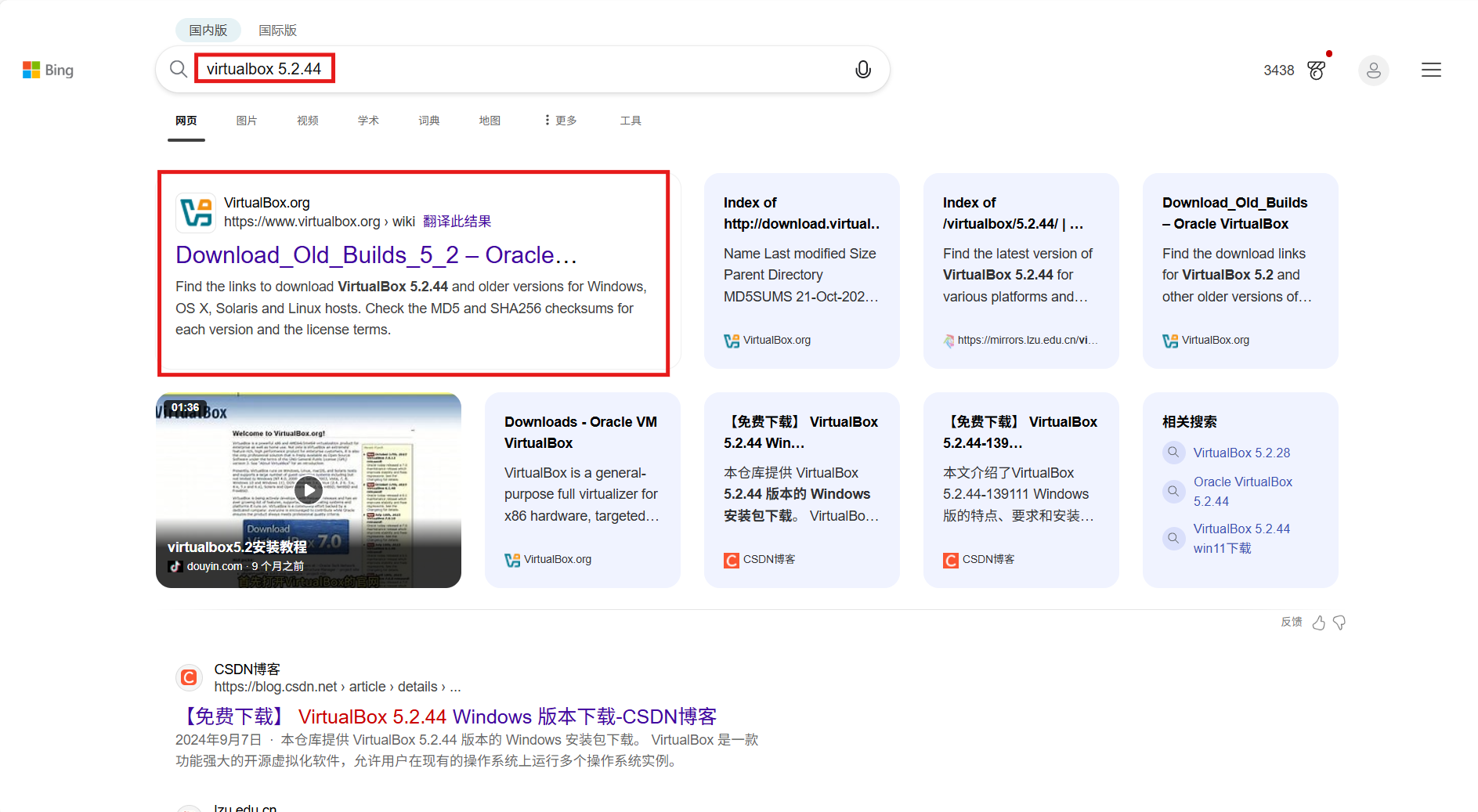Click the https://www.virtualbox.org › wiki URL
The height and width of the screenshot is (812, 1478).
pos(320,222)
